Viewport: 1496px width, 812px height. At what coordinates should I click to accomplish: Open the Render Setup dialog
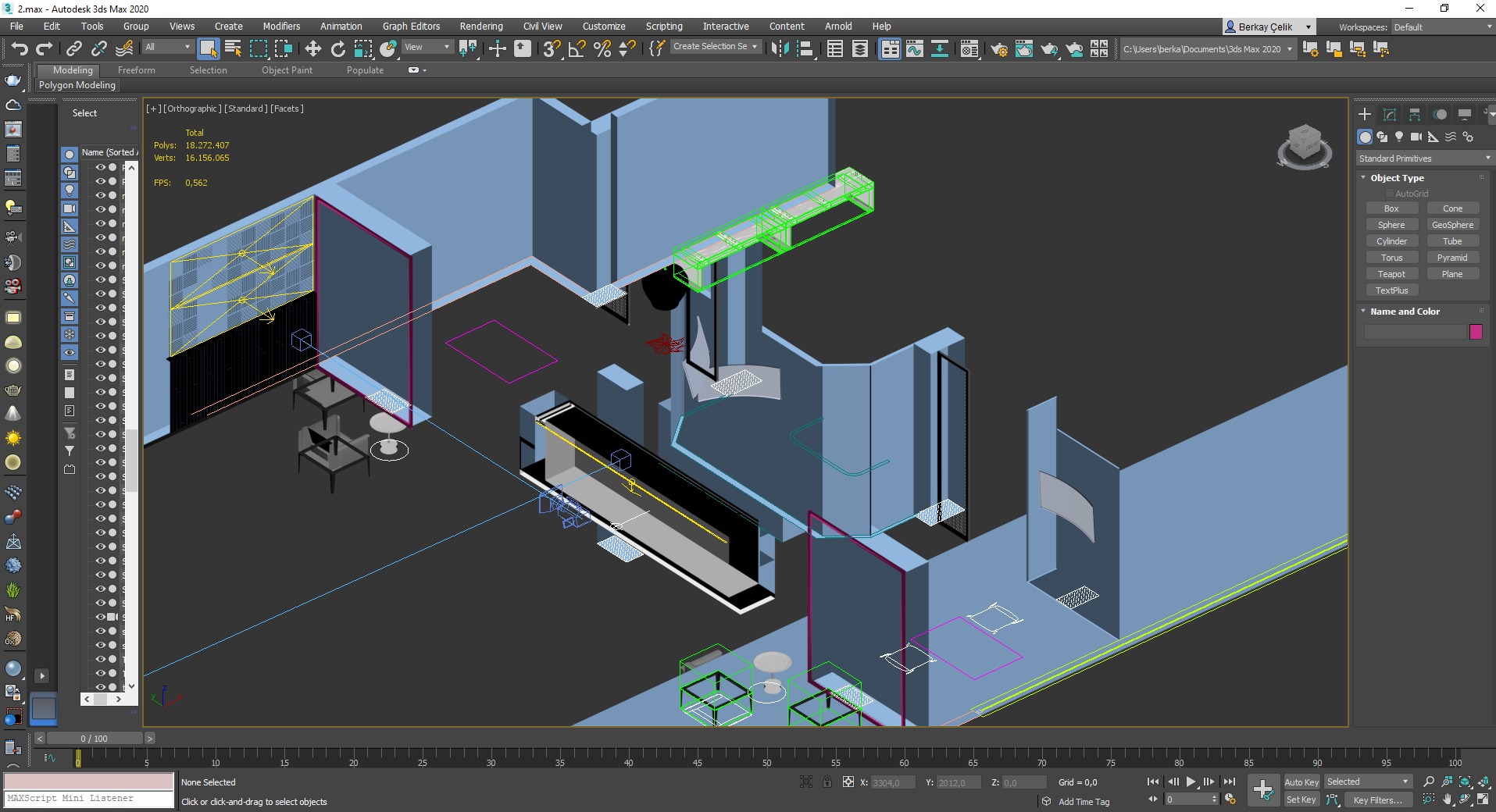click(x=998, y=49)
